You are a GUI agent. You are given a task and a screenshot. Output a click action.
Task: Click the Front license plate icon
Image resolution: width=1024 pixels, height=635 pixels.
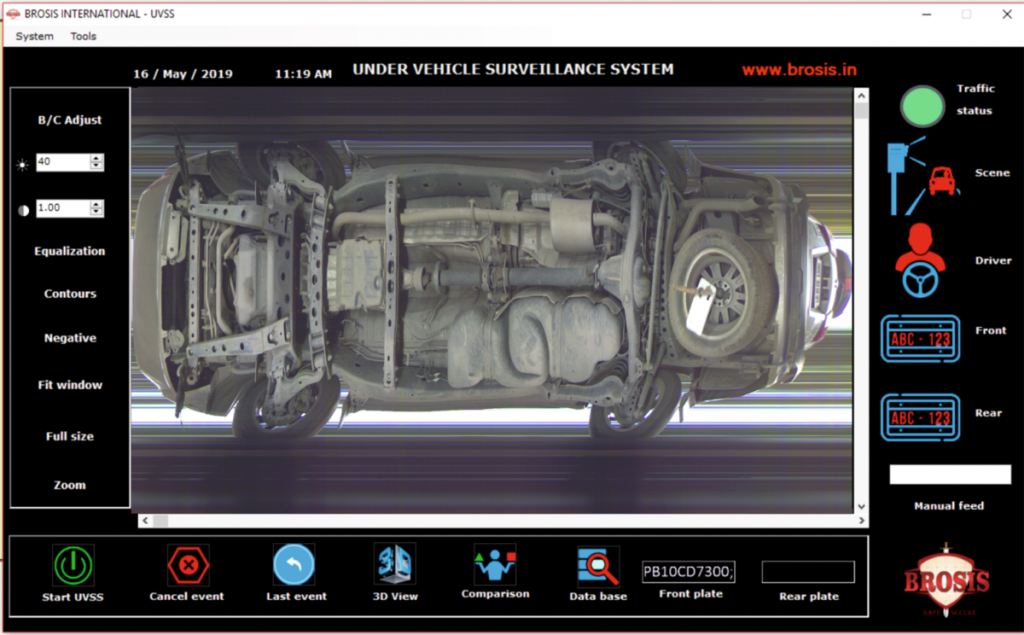pos(919,338)
